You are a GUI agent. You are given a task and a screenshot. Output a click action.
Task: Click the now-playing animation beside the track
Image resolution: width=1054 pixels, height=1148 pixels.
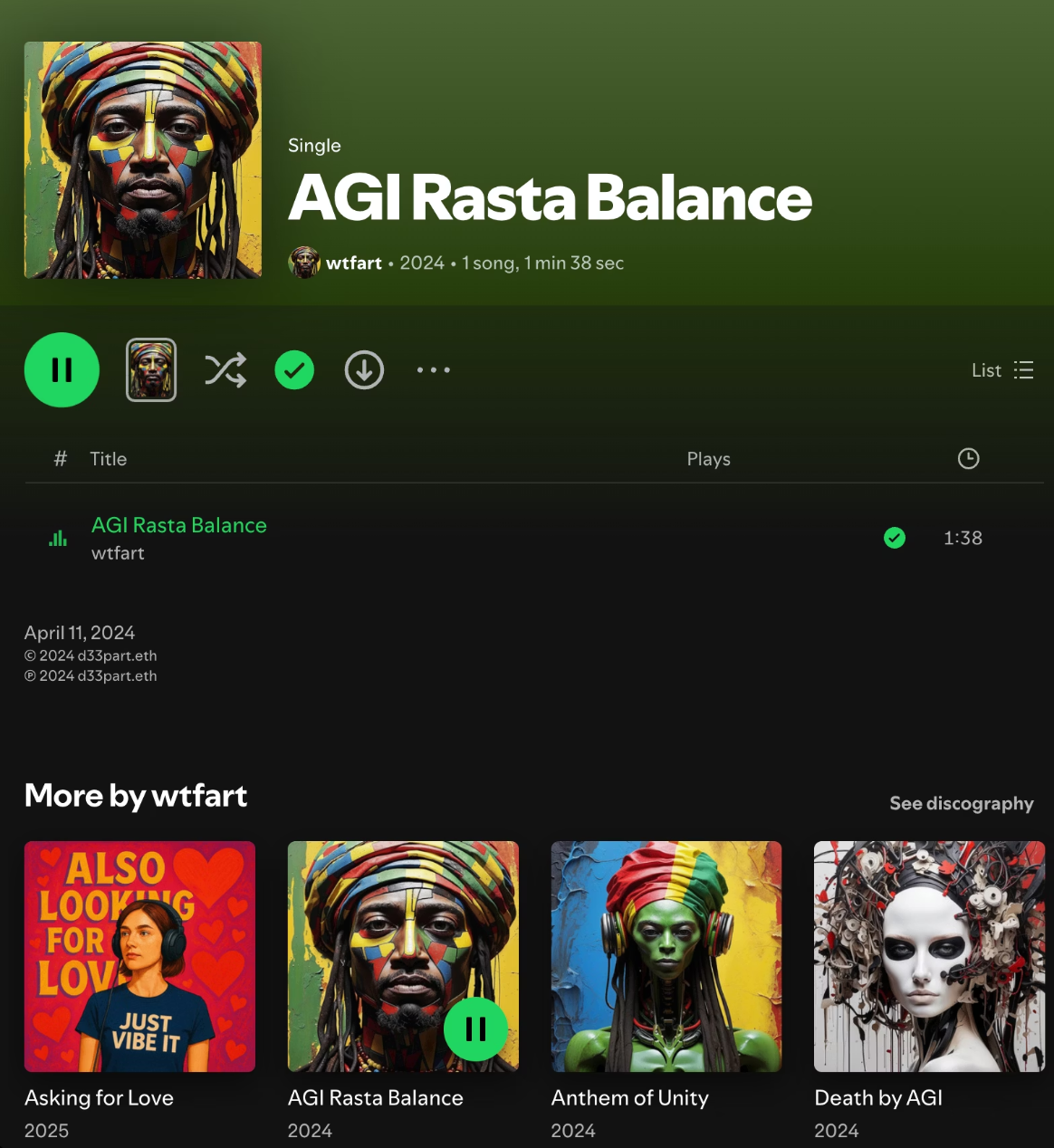pyautogui.click(x=58, y=538)
